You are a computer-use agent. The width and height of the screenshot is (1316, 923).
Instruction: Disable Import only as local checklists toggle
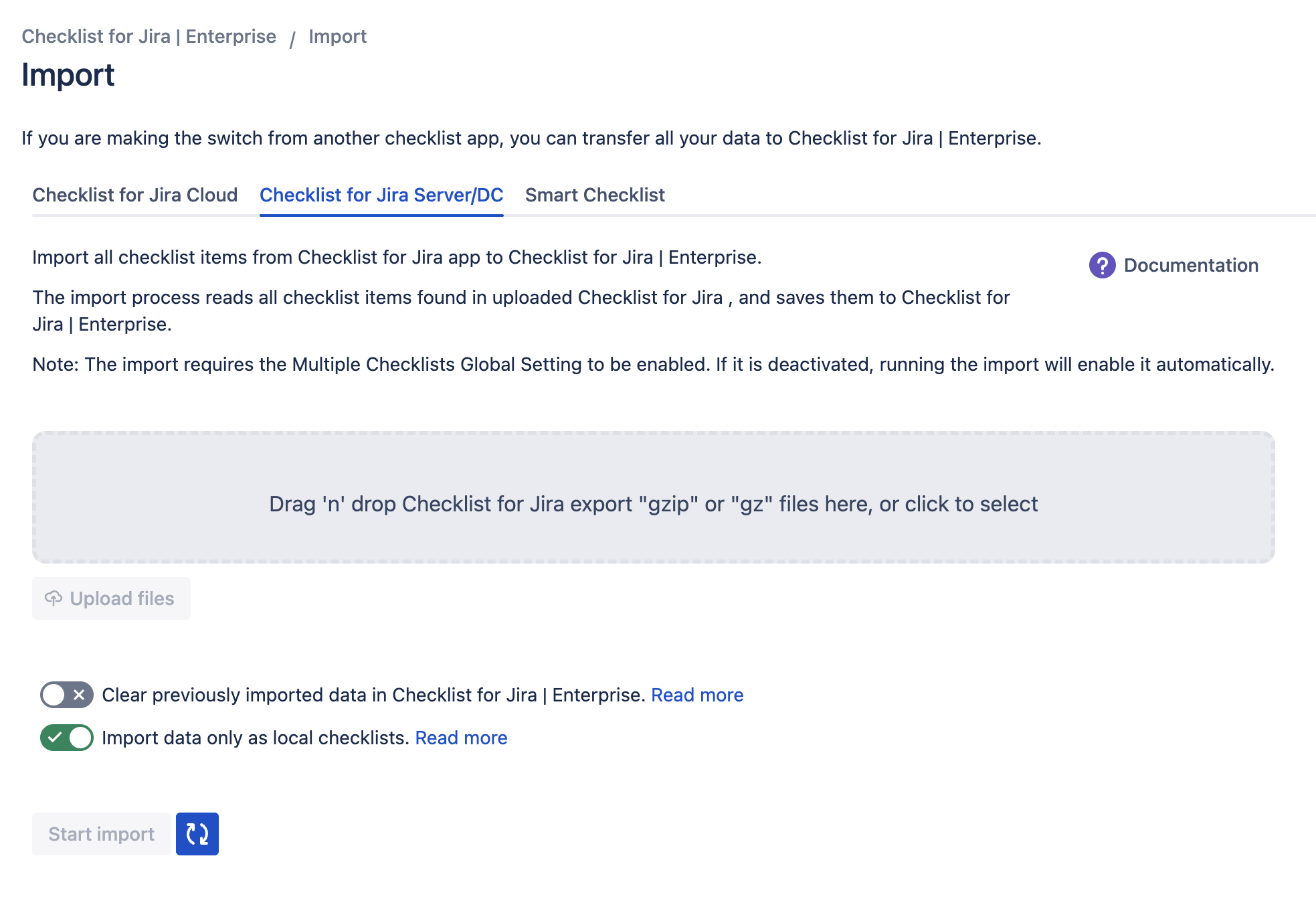pos(66,738)
